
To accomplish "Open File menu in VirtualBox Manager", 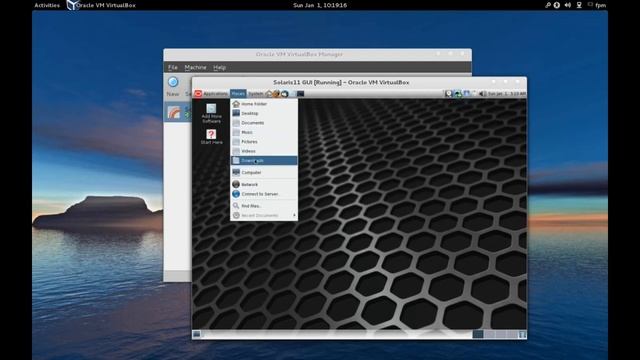I will click(173, 67).
